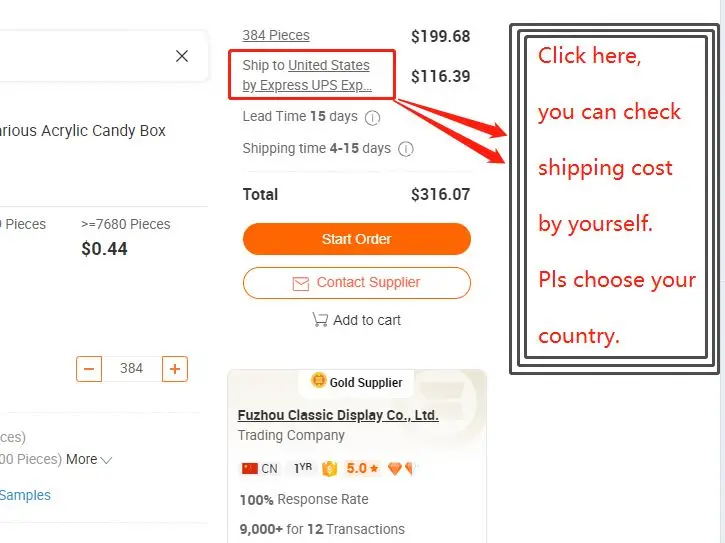Open the Samples link
The width and height of the screenshot is (725, 543).
click(25, 495)
